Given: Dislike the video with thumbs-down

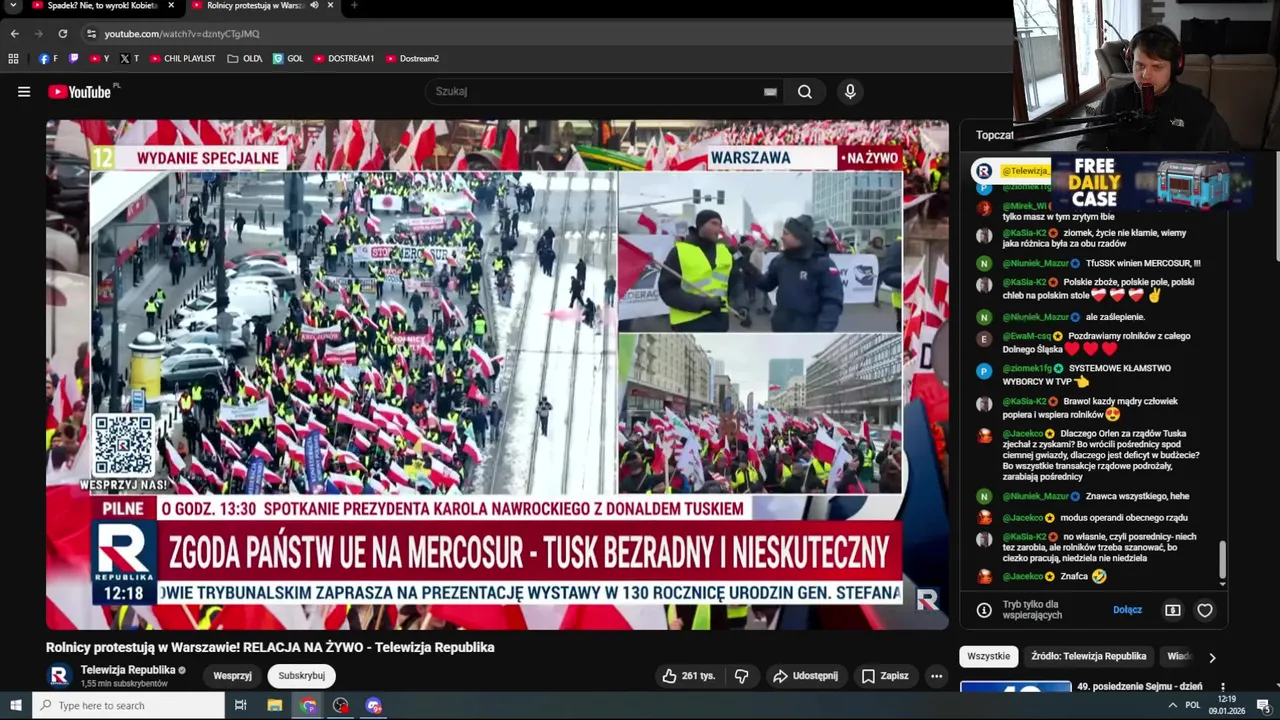Looking at the screenshot, I should coord(741,676).
